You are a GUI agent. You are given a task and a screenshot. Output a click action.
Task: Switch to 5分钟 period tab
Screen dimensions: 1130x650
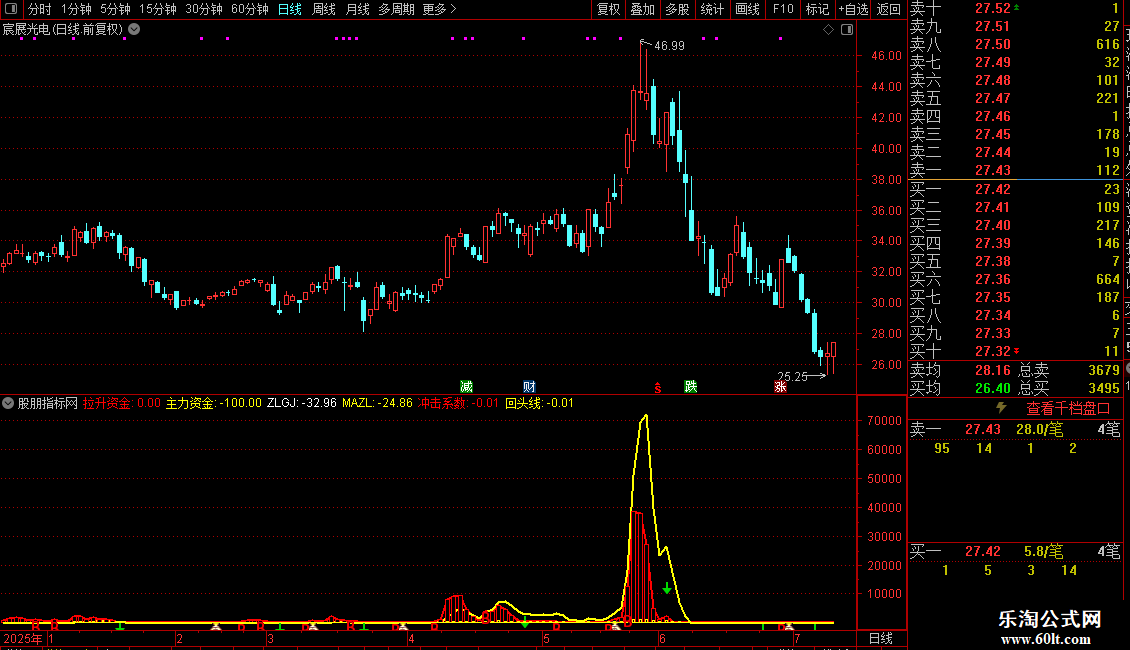click(x=115, y=9)
